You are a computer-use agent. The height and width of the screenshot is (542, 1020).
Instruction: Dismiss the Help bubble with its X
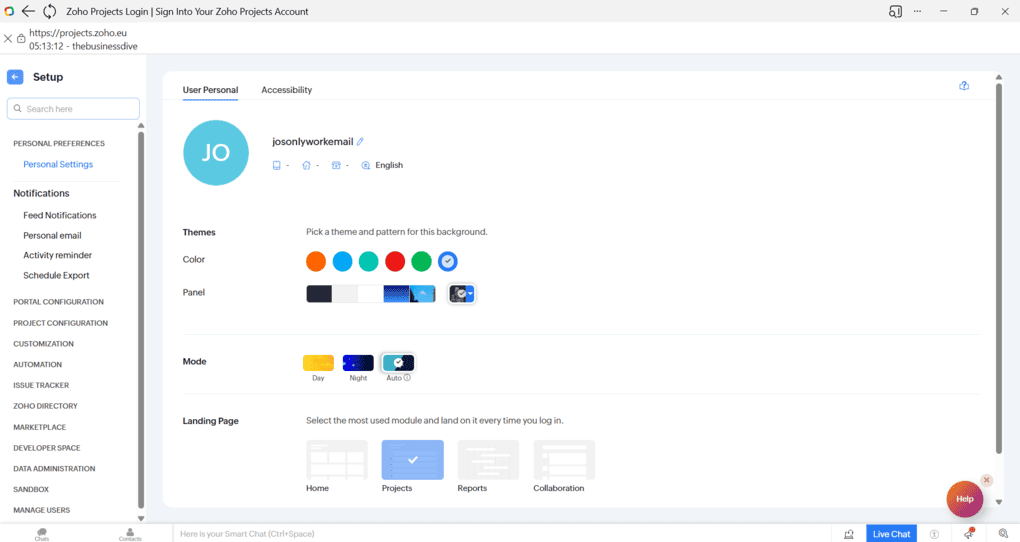point(987,480)
